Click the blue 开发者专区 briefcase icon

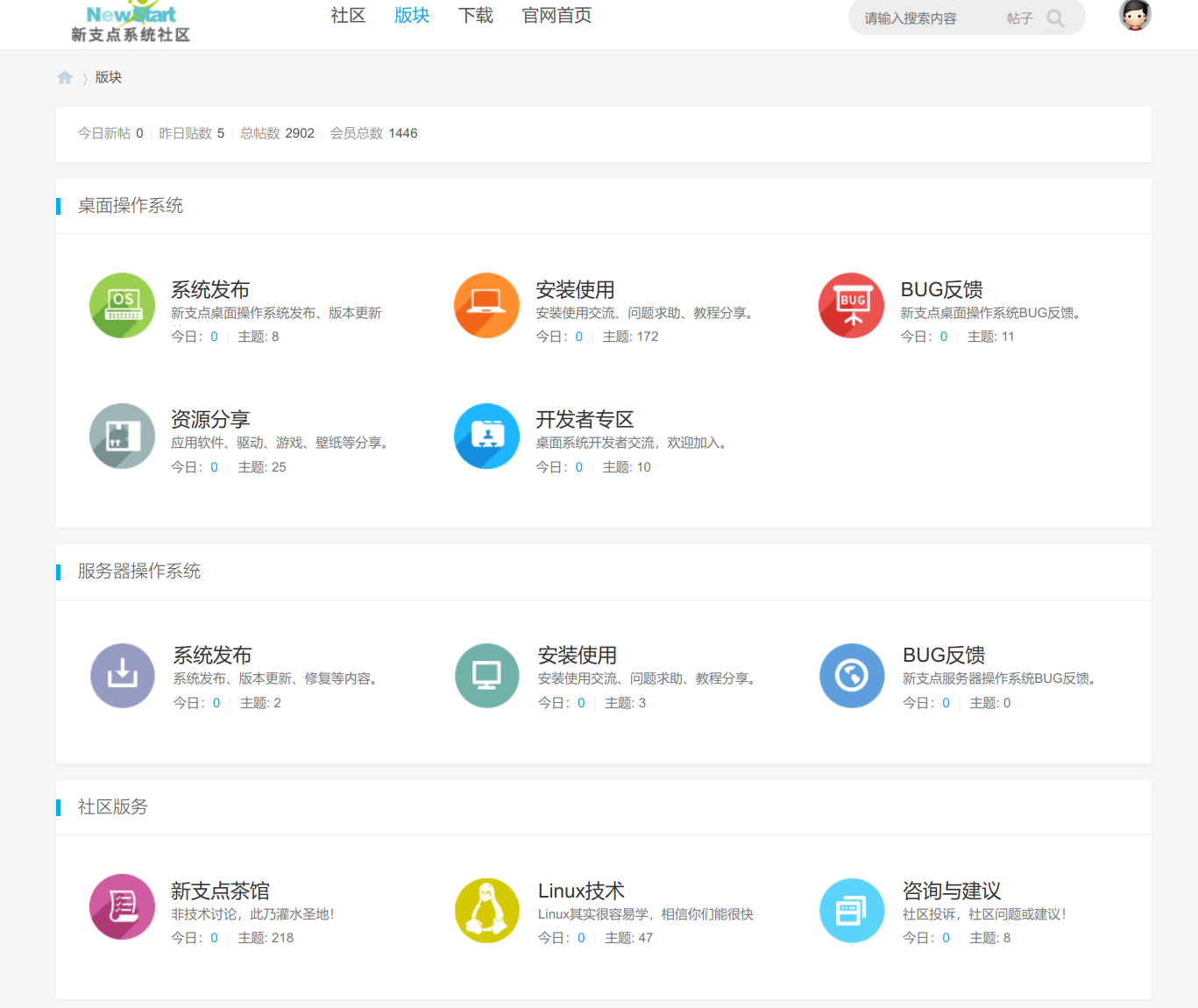click(486, 436)
